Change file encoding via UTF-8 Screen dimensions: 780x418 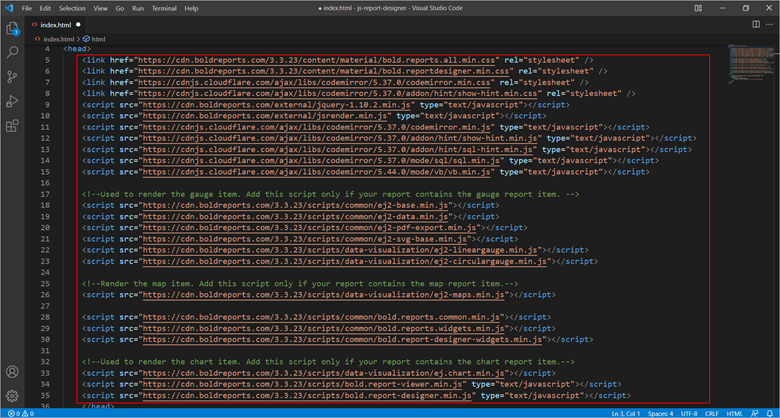(688, 414)
